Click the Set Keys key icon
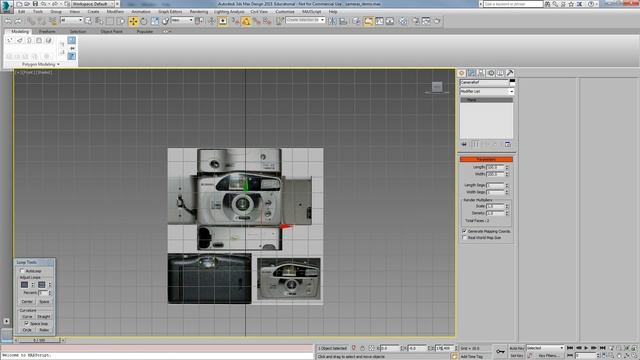Viewport: 640px width, 360px height. click(500, 351)
